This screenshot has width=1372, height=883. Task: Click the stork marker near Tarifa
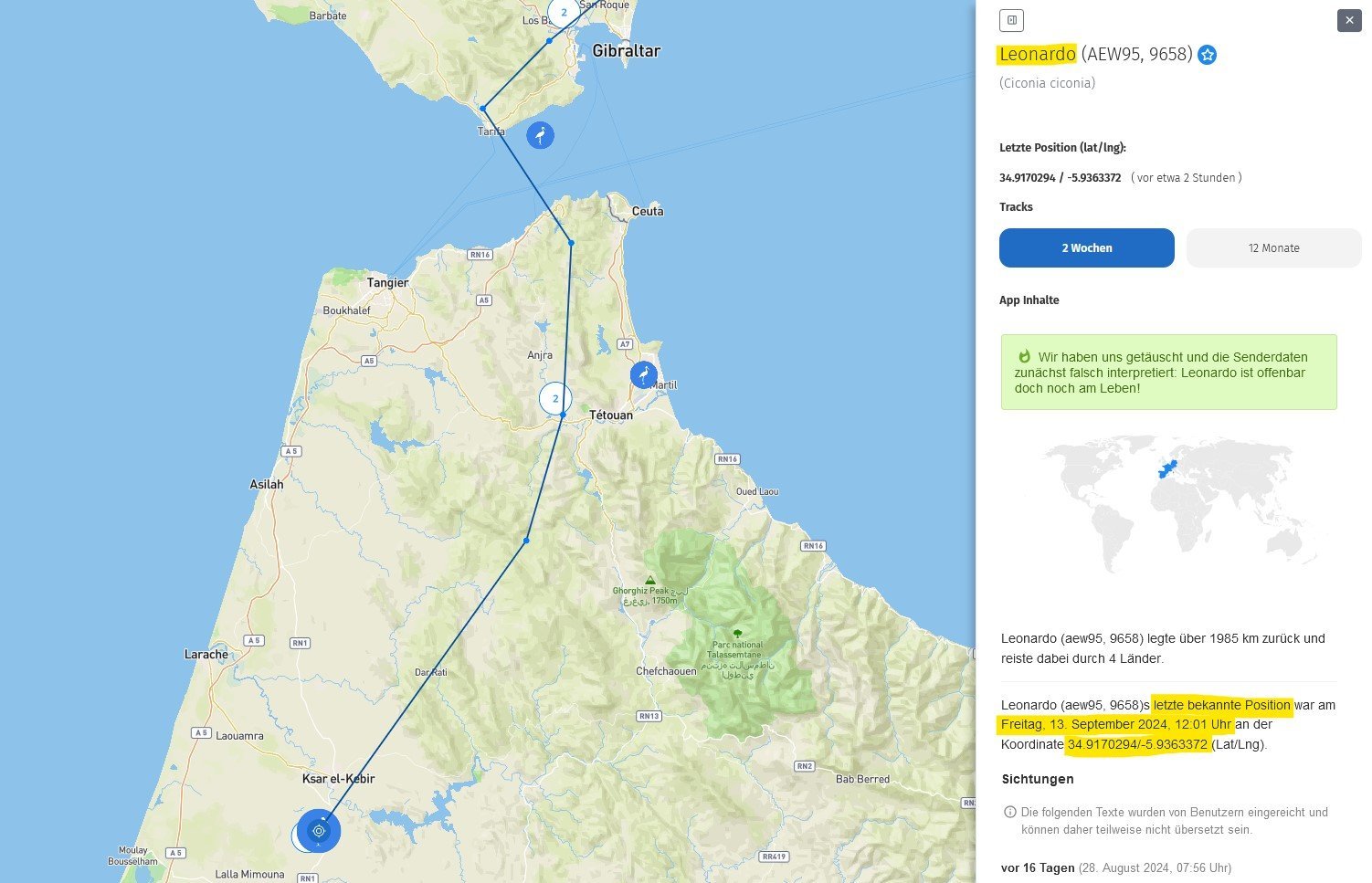pyautogui.click(x=540, y=136)
